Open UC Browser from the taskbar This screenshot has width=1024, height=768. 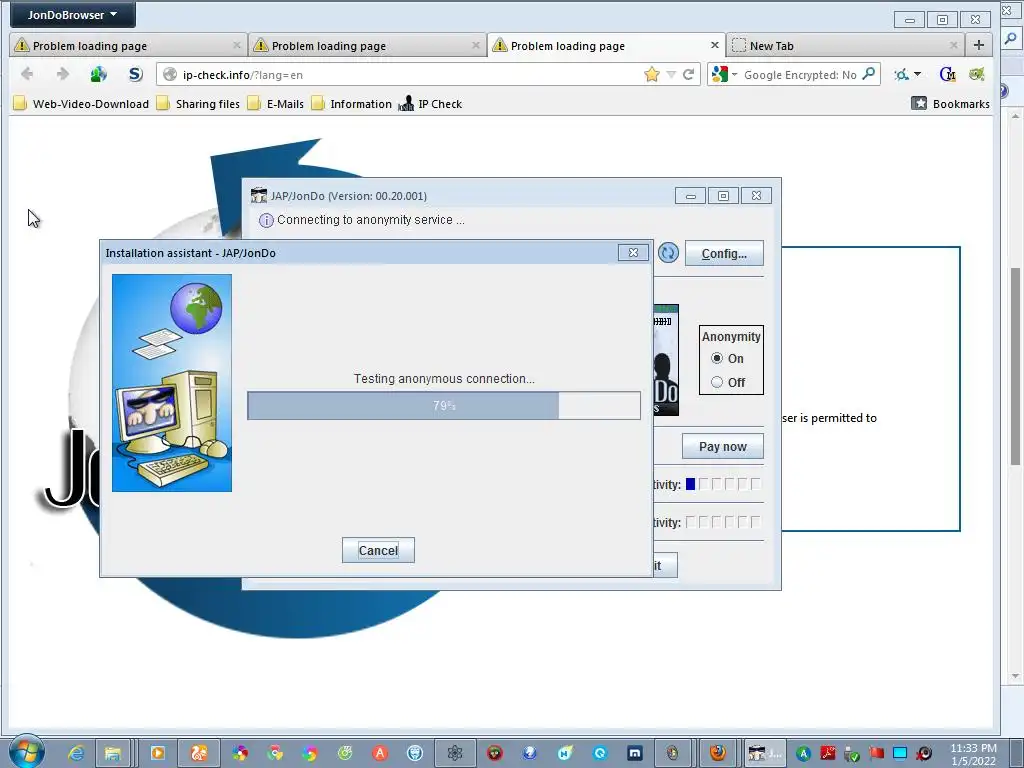(x=199, y=753)
